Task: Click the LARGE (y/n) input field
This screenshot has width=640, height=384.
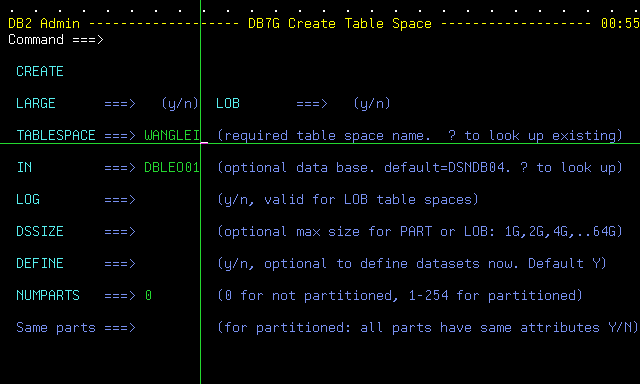Action: (149, 104)
